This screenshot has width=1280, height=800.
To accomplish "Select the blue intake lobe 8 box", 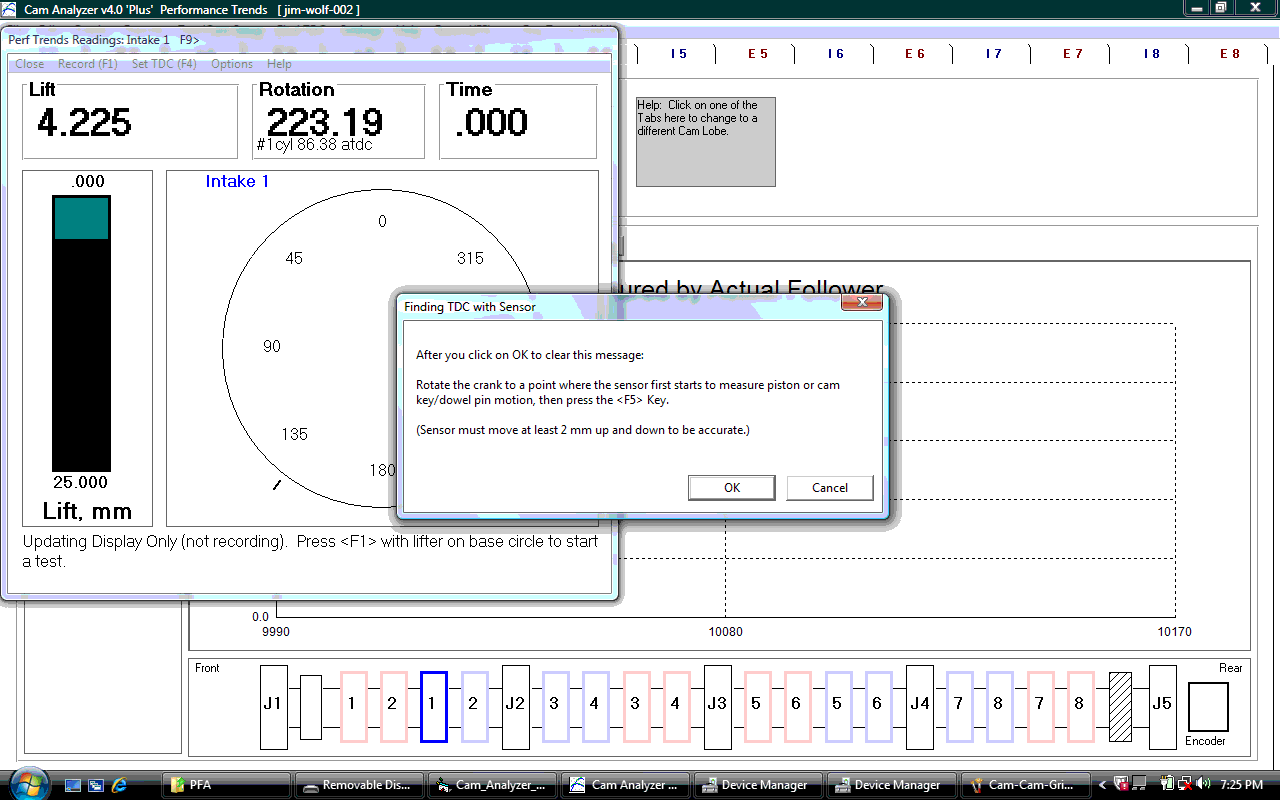I will (x=1000, y=707).
